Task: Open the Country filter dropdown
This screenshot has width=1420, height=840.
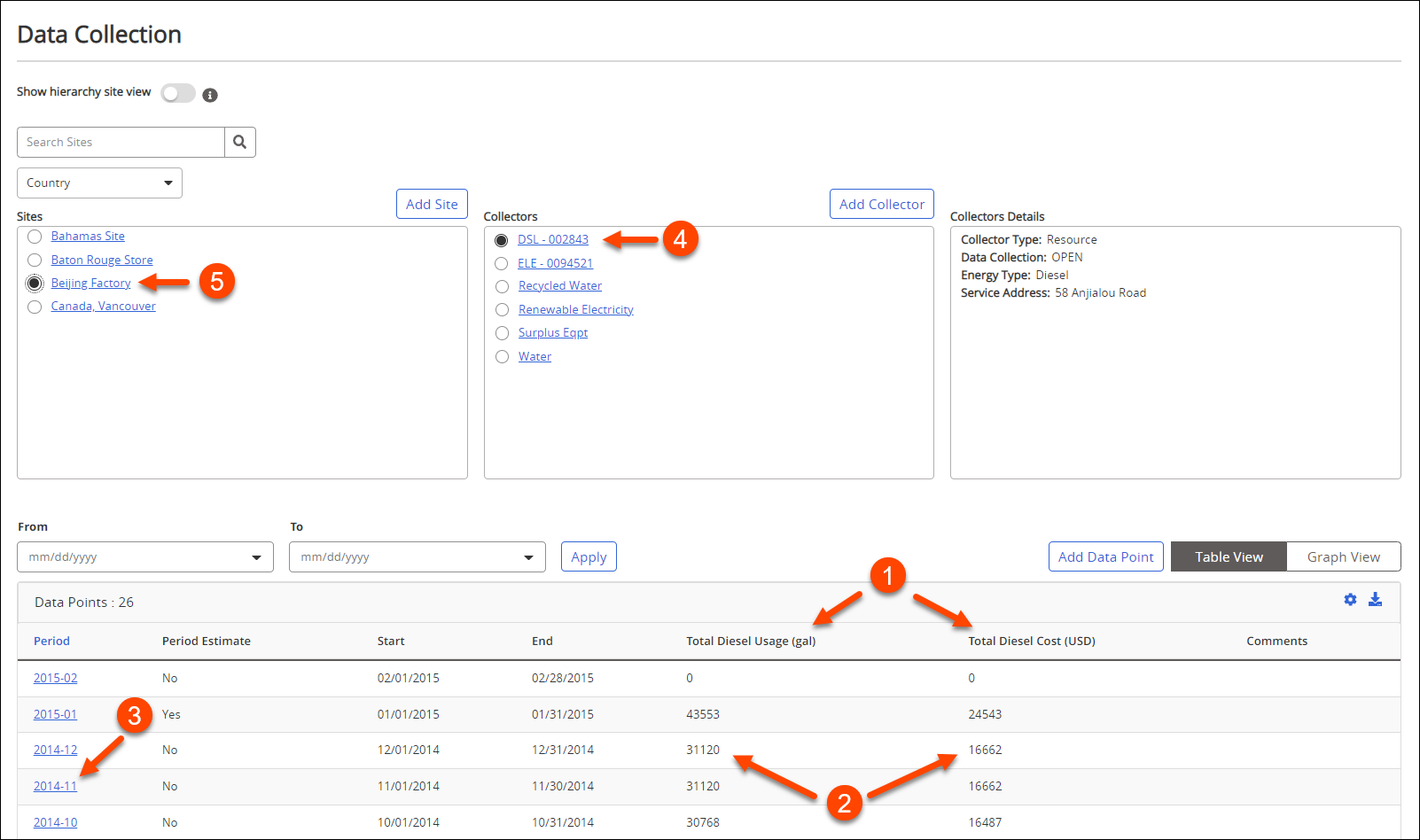Action: coord(98,183)
